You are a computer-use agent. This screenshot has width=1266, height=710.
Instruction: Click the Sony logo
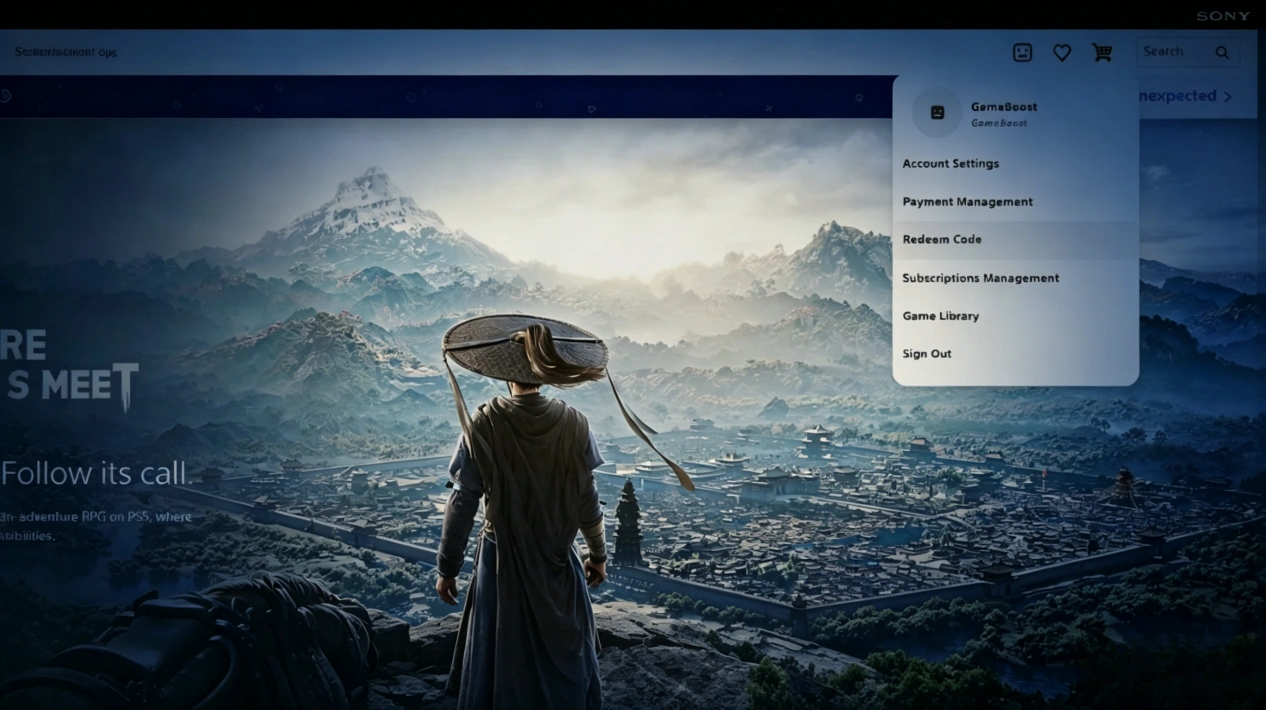(1223, 16)
